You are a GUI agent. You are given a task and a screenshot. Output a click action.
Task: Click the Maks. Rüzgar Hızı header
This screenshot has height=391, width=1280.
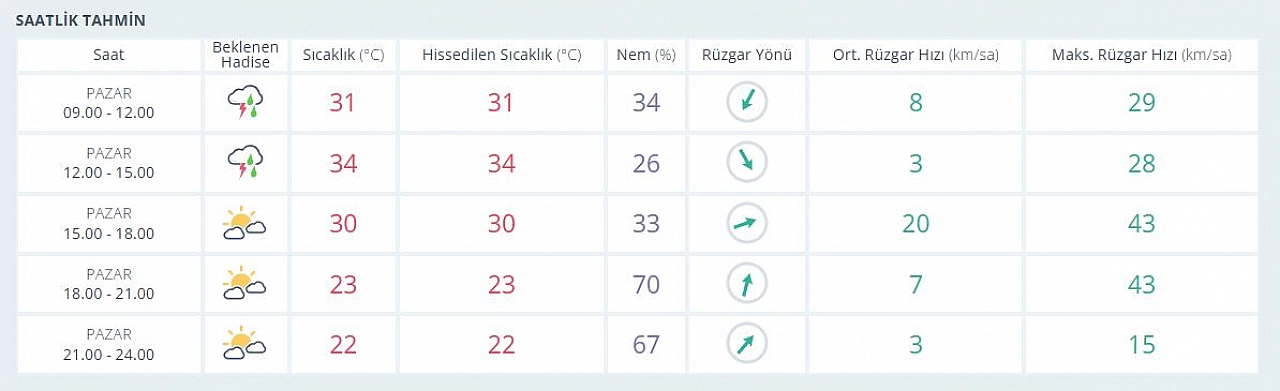pos(1141,55)
